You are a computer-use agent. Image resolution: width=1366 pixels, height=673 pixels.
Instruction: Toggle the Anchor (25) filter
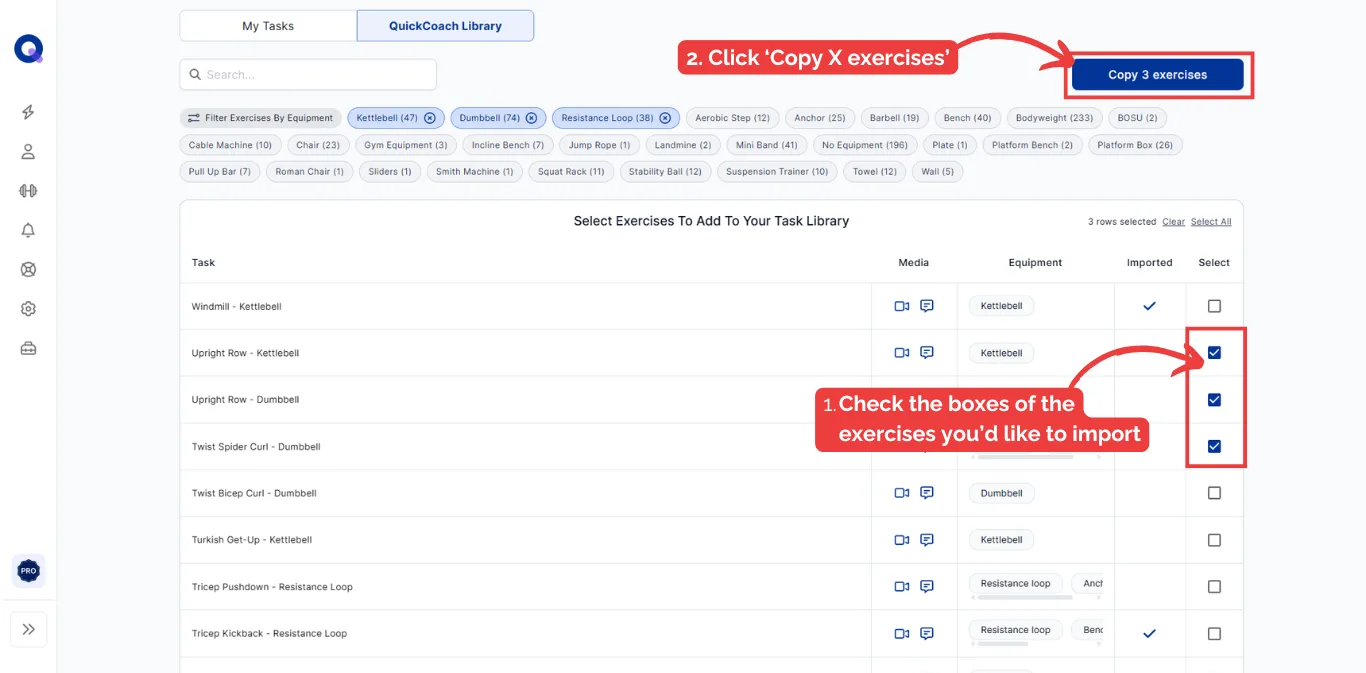(x=819, y=118)
